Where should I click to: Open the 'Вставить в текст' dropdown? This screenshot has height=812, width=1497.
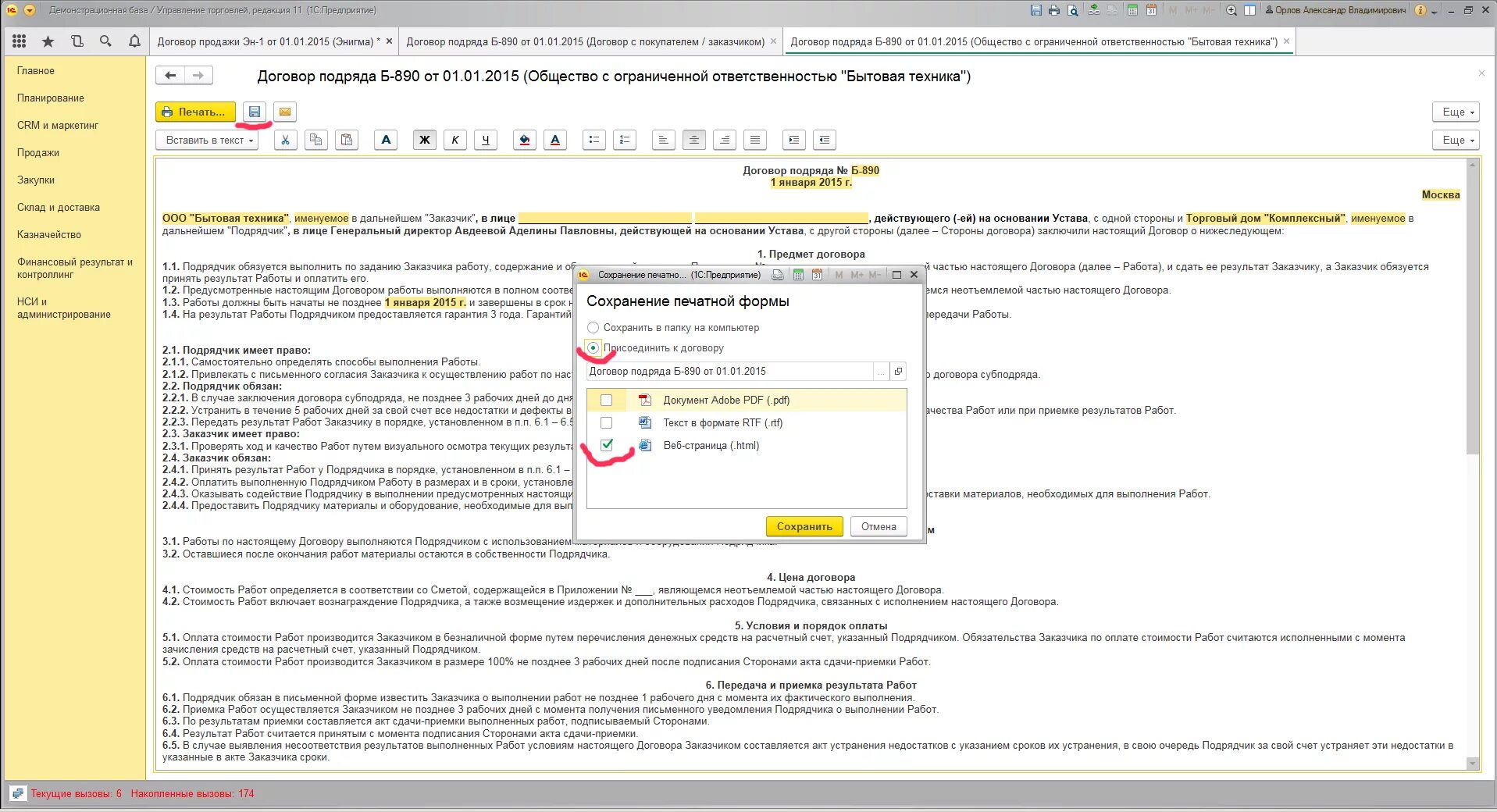click(x=208, y=140)
